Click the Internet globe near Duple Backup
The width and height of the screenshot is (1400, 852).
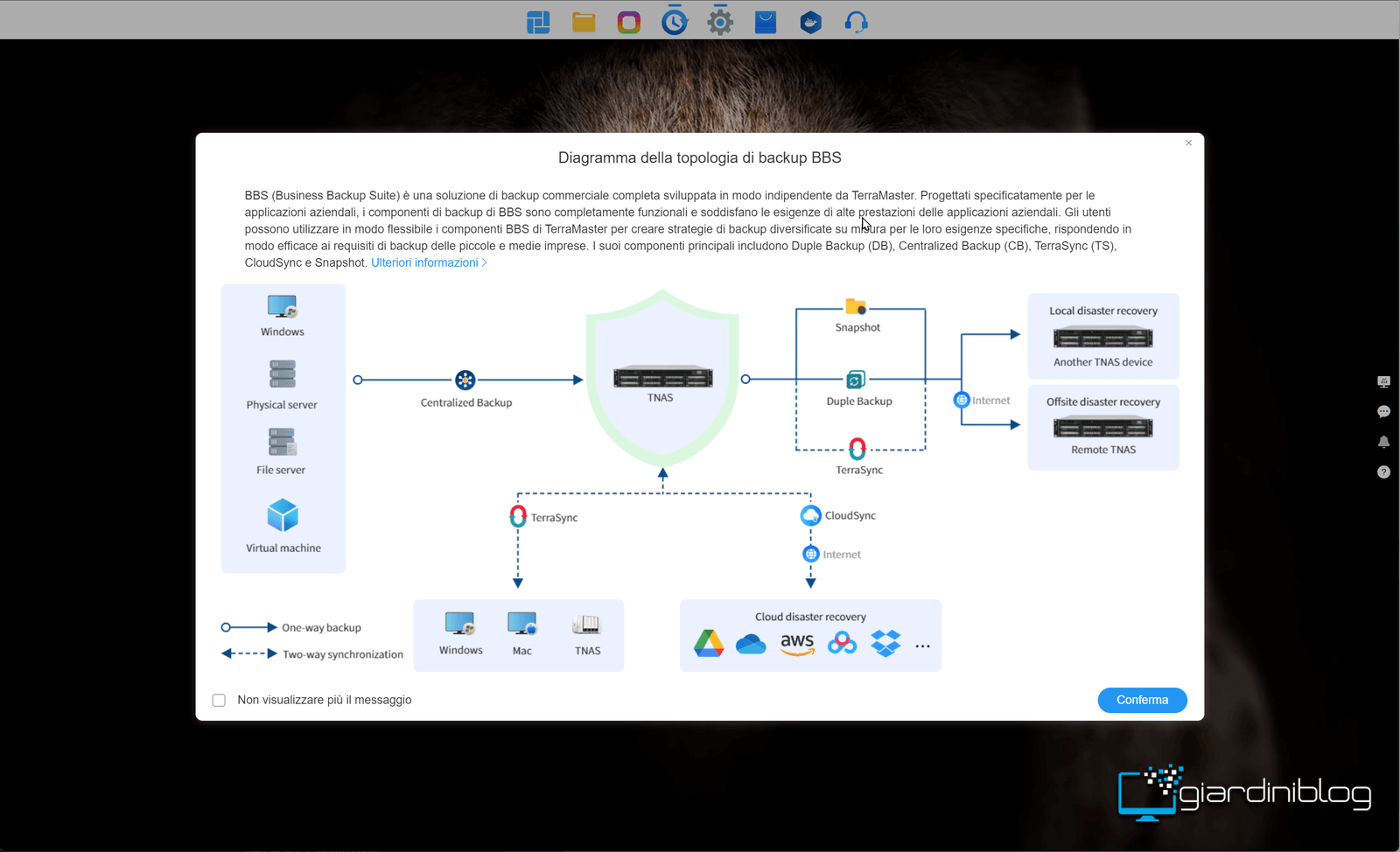pyautogui.click(x=962, y=400)
